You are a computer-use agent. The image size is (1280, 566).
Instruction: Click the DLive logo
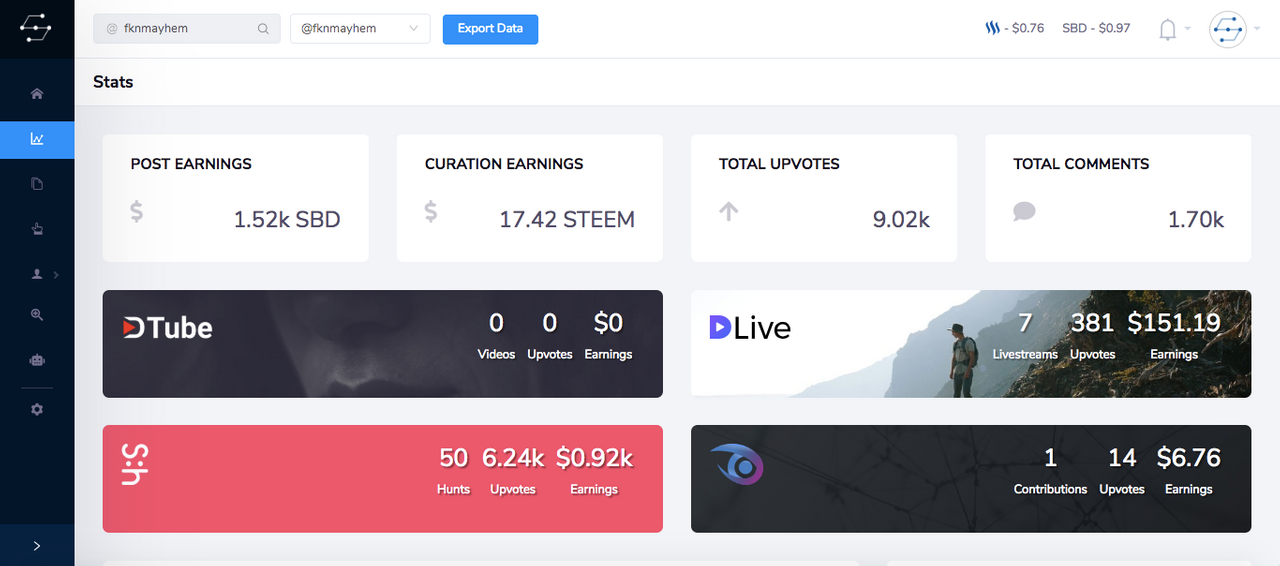(750, 327)
